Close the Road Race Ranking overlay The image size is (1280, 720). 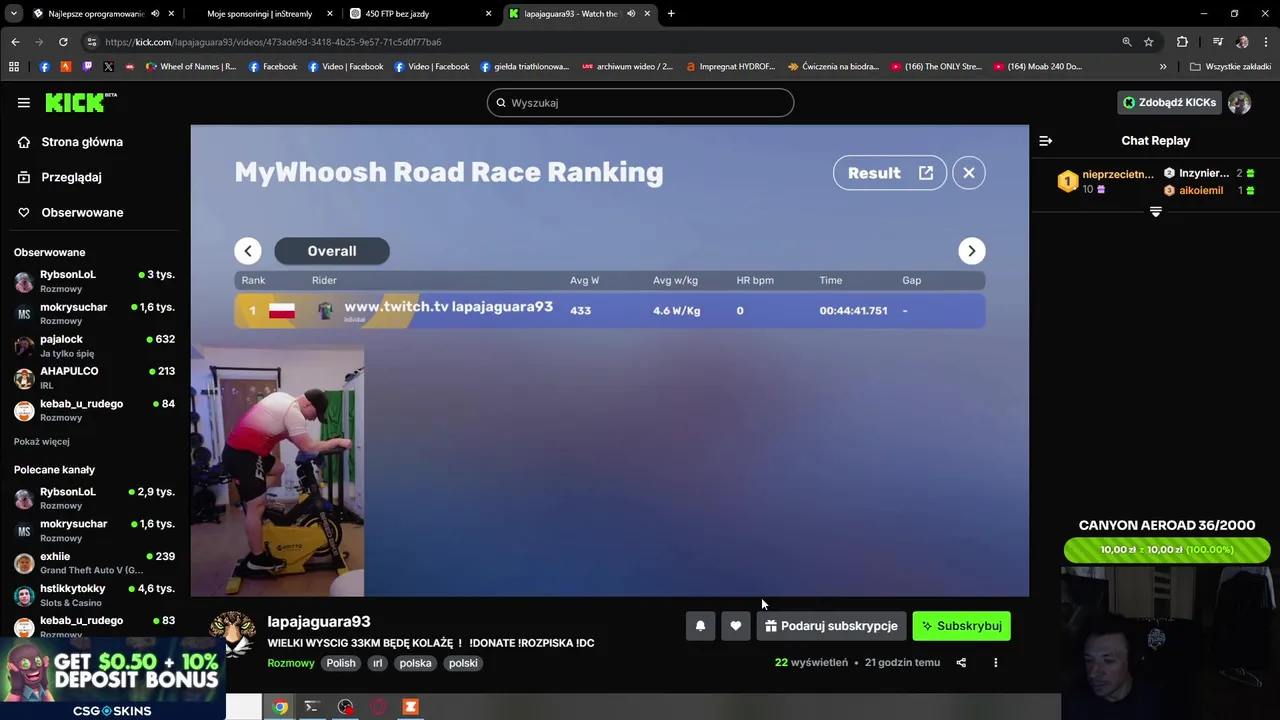click(969, 173)
